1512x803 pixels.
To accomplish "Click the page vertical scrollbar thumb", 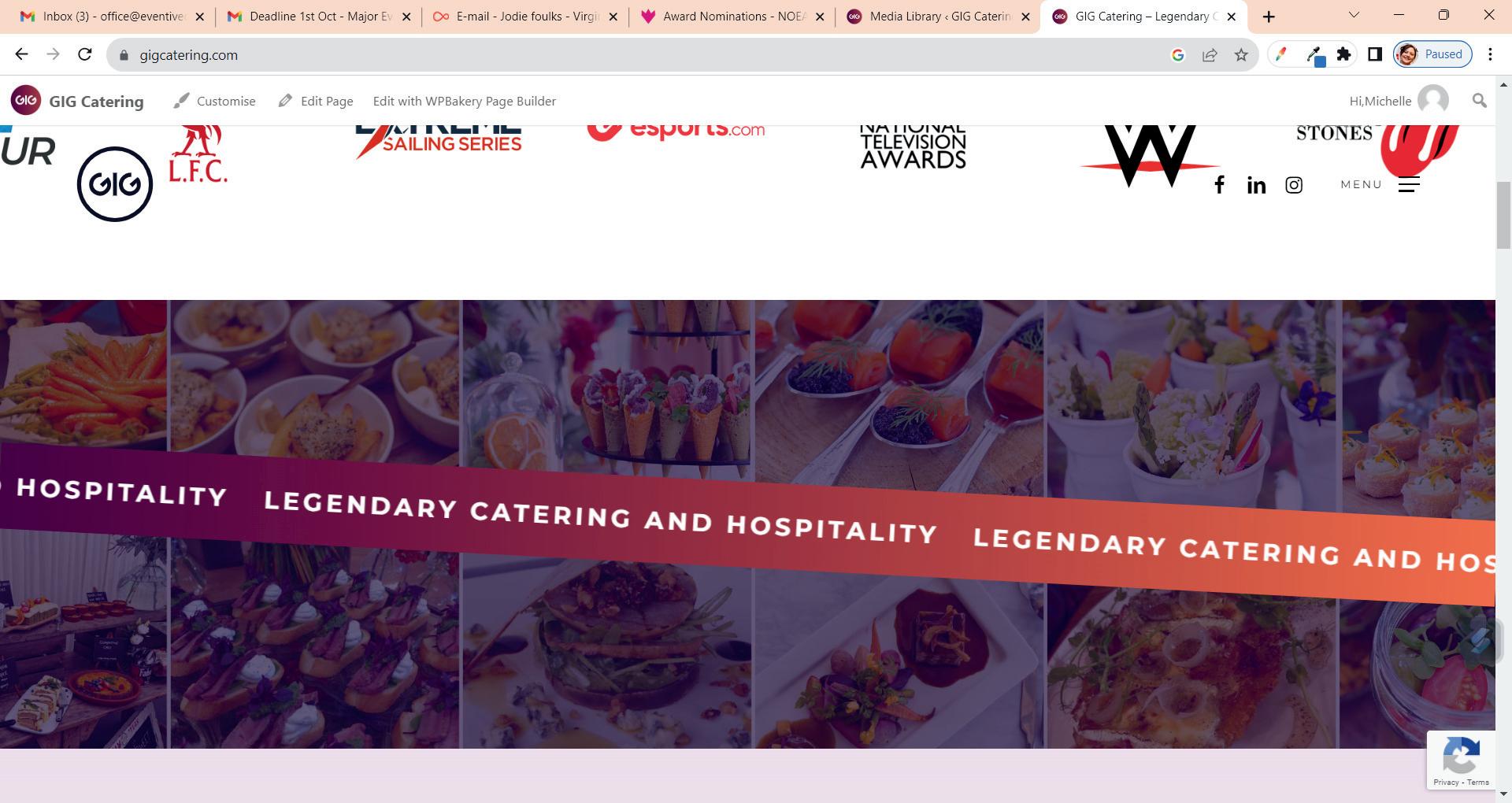I will pos(1503,215).
